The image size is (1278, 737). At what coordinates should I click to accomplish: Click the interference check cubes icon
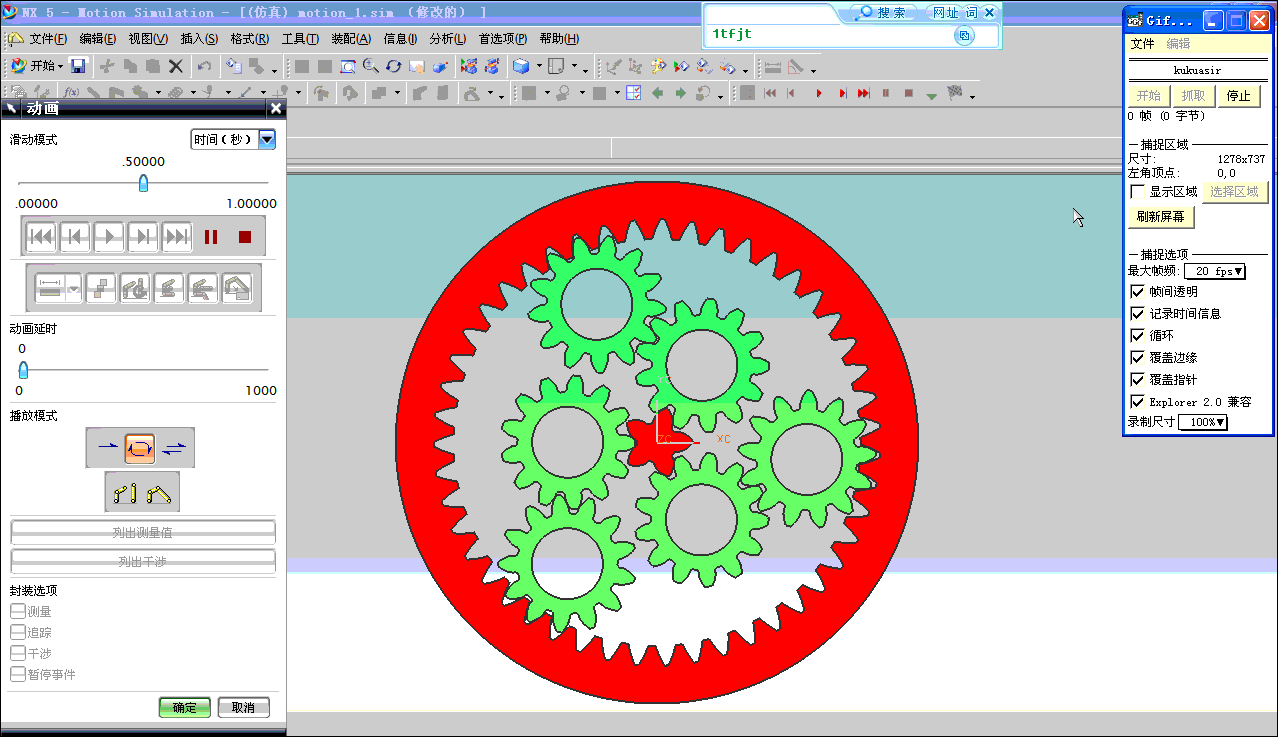pos(101,288)
